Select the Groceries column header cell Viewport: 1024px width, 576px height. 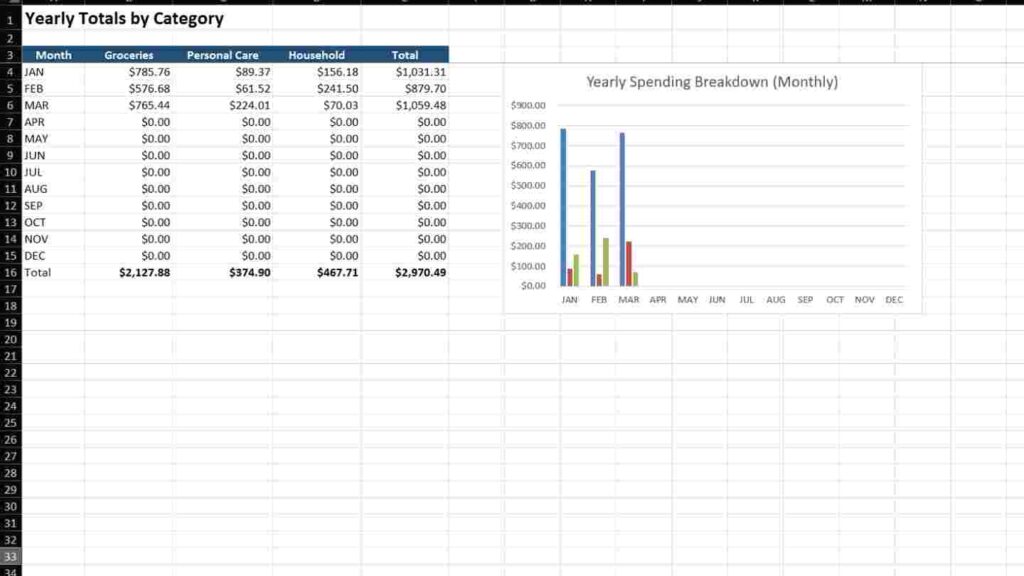(128, 55)
